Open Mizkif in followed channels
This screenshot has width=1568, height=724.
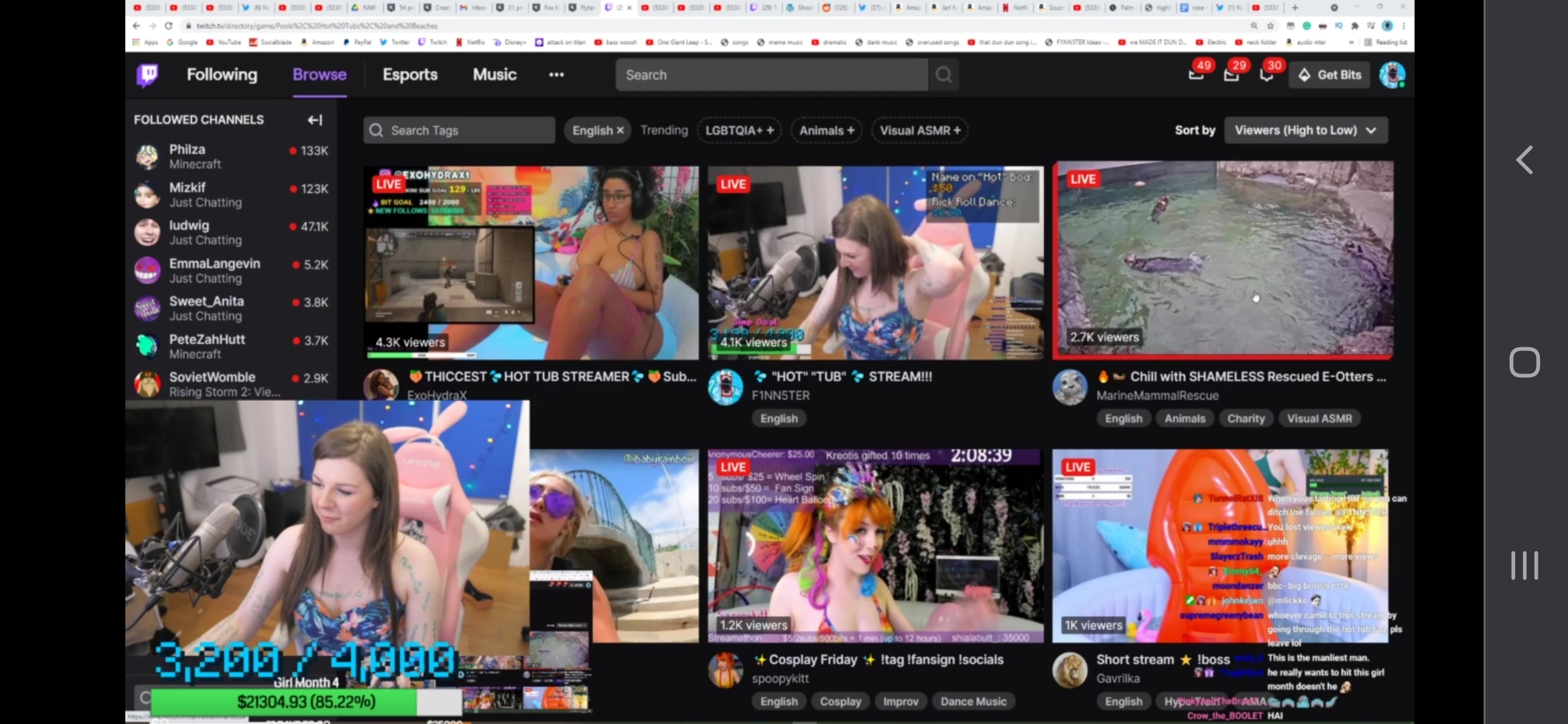pyautogui.click(x=231, y=194)
